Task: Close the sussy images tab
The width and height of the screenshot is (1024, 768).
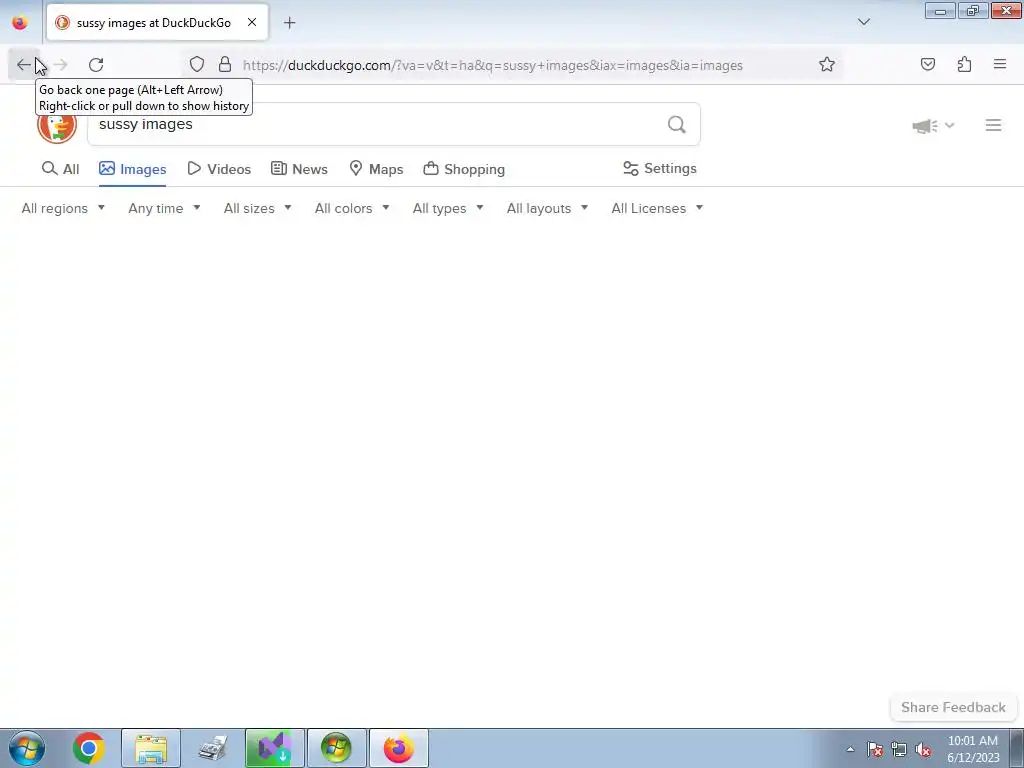Action: click(x=252, y=22)
